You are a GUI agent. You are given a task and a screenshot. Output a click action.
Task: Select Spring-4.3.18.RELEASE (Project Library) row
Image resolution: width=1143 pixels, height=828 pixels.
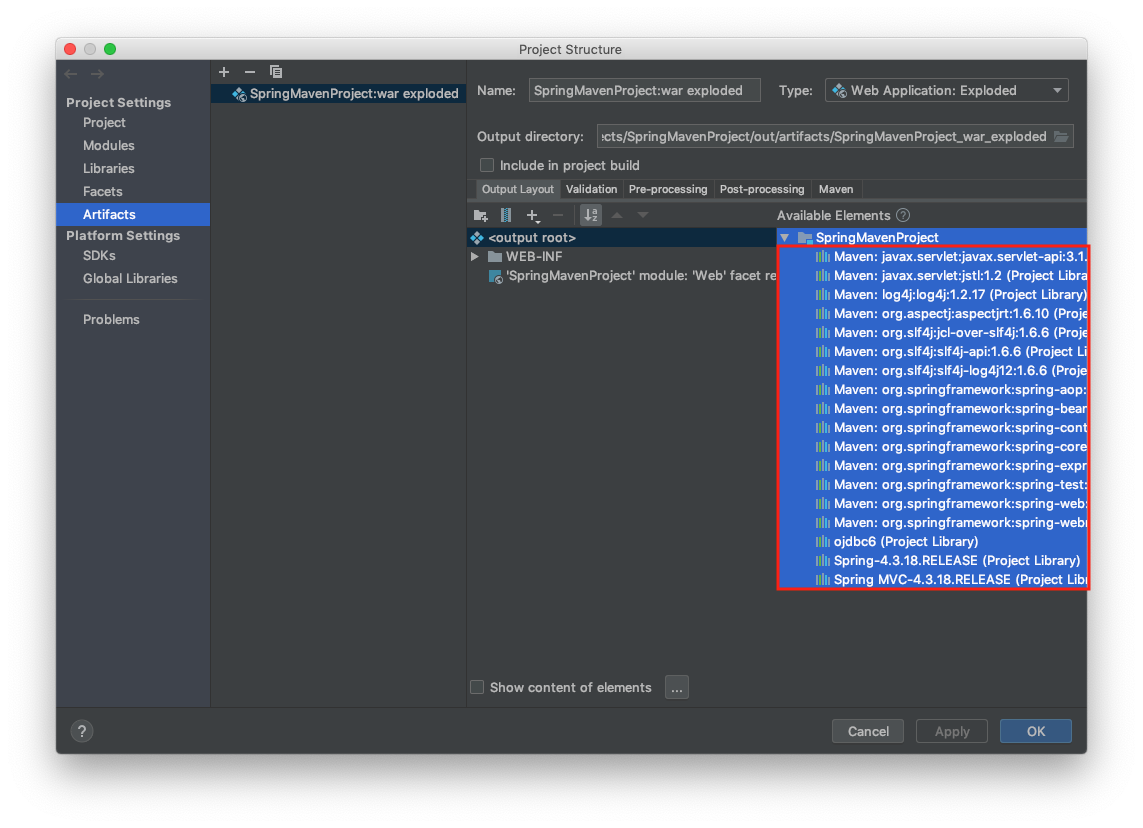point(933,561)
